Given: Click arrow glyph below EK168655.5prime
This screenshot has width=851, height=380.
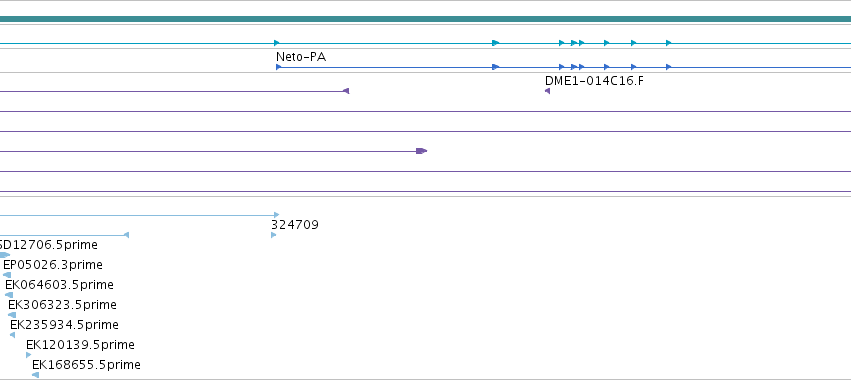Looking at the screenshot, I should [x=35, y=375].
